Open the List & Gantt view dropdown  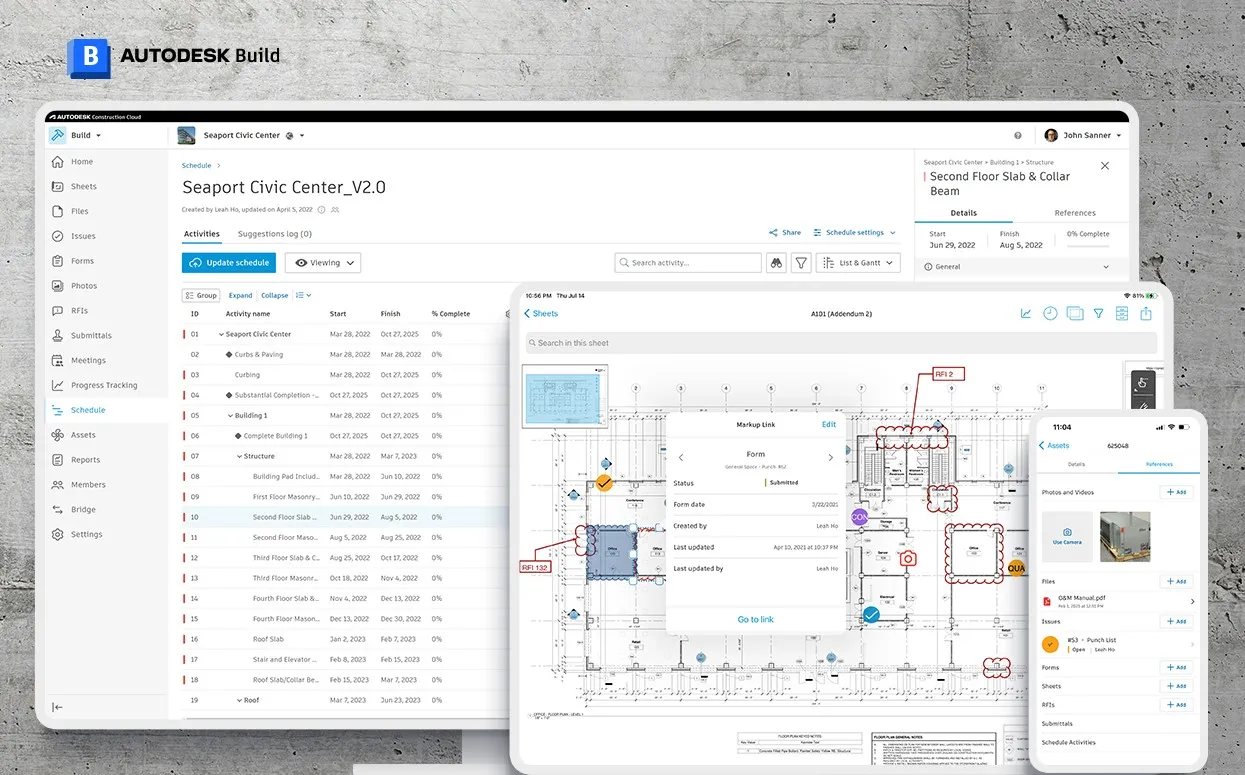pos(858,263)
